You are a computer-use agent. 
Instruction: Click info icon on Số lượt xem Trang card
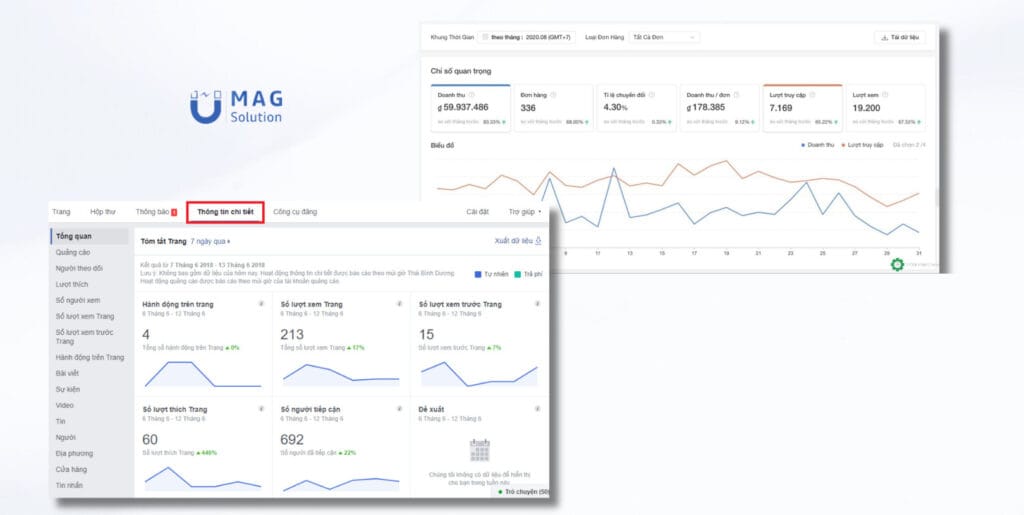point(398,304)
